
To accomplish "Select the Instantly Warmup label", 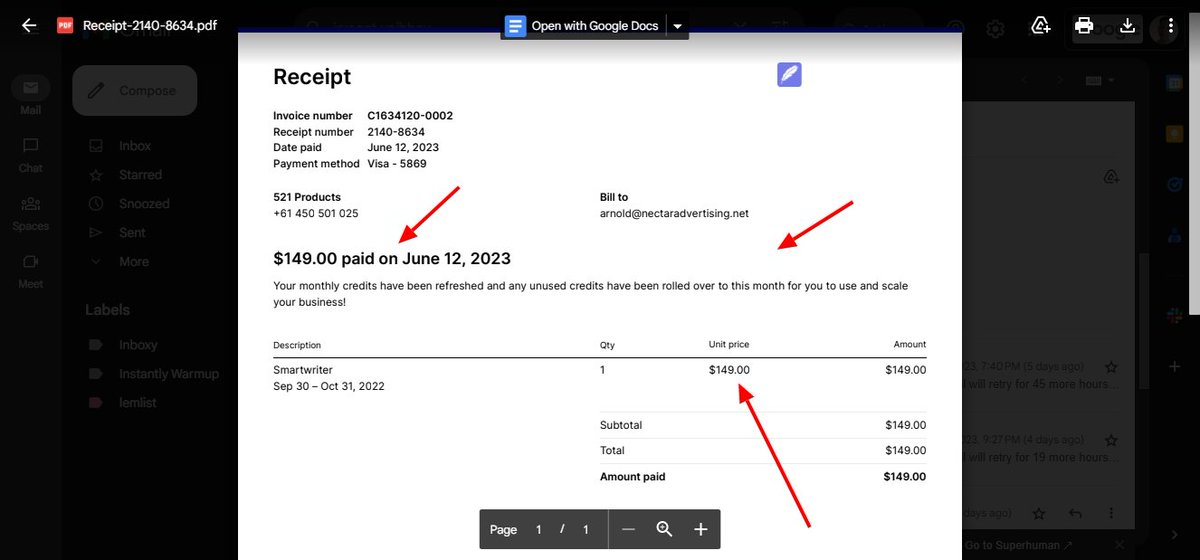I will coord(168,373).
